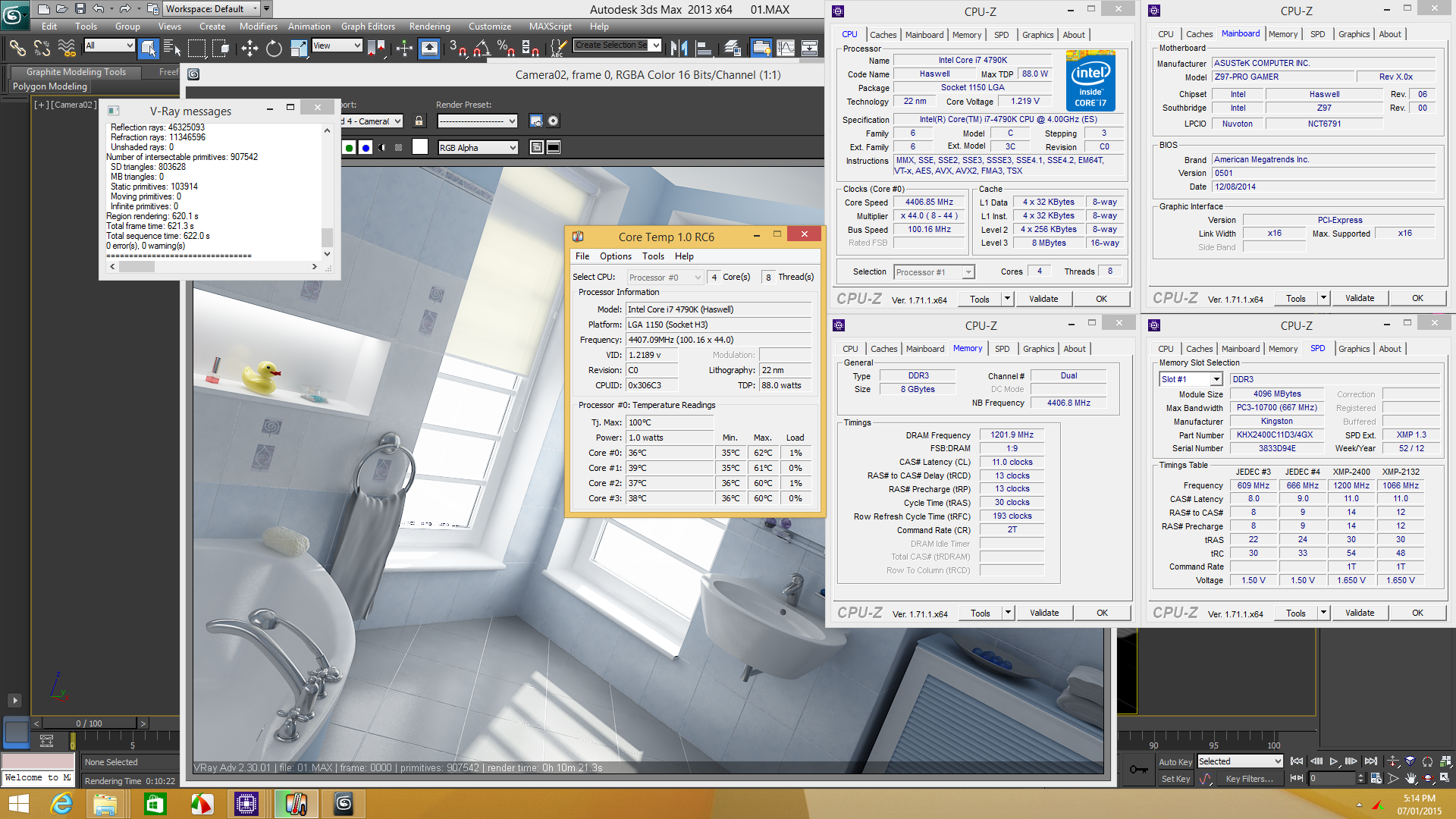1456x819 pixels.
Task: Click the Undo arrow in quick access toolbar
Action: (99, 9)
